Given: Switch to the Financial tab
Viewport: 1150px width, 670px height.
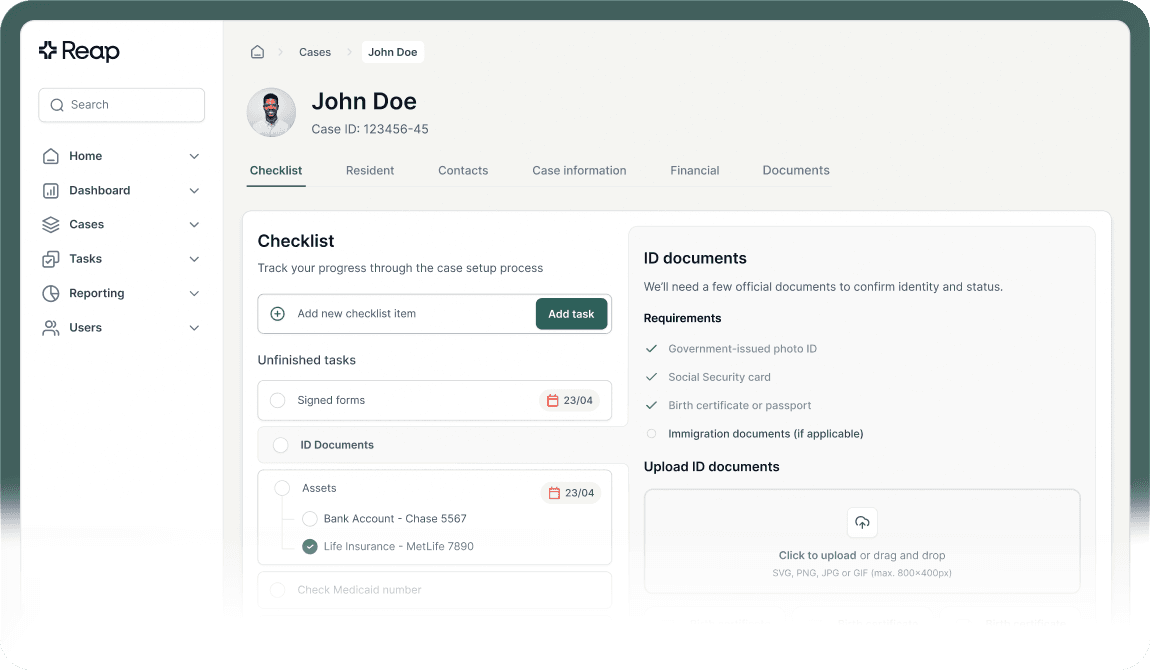Looking at the screenshot, I should click(x=695, y=171).
